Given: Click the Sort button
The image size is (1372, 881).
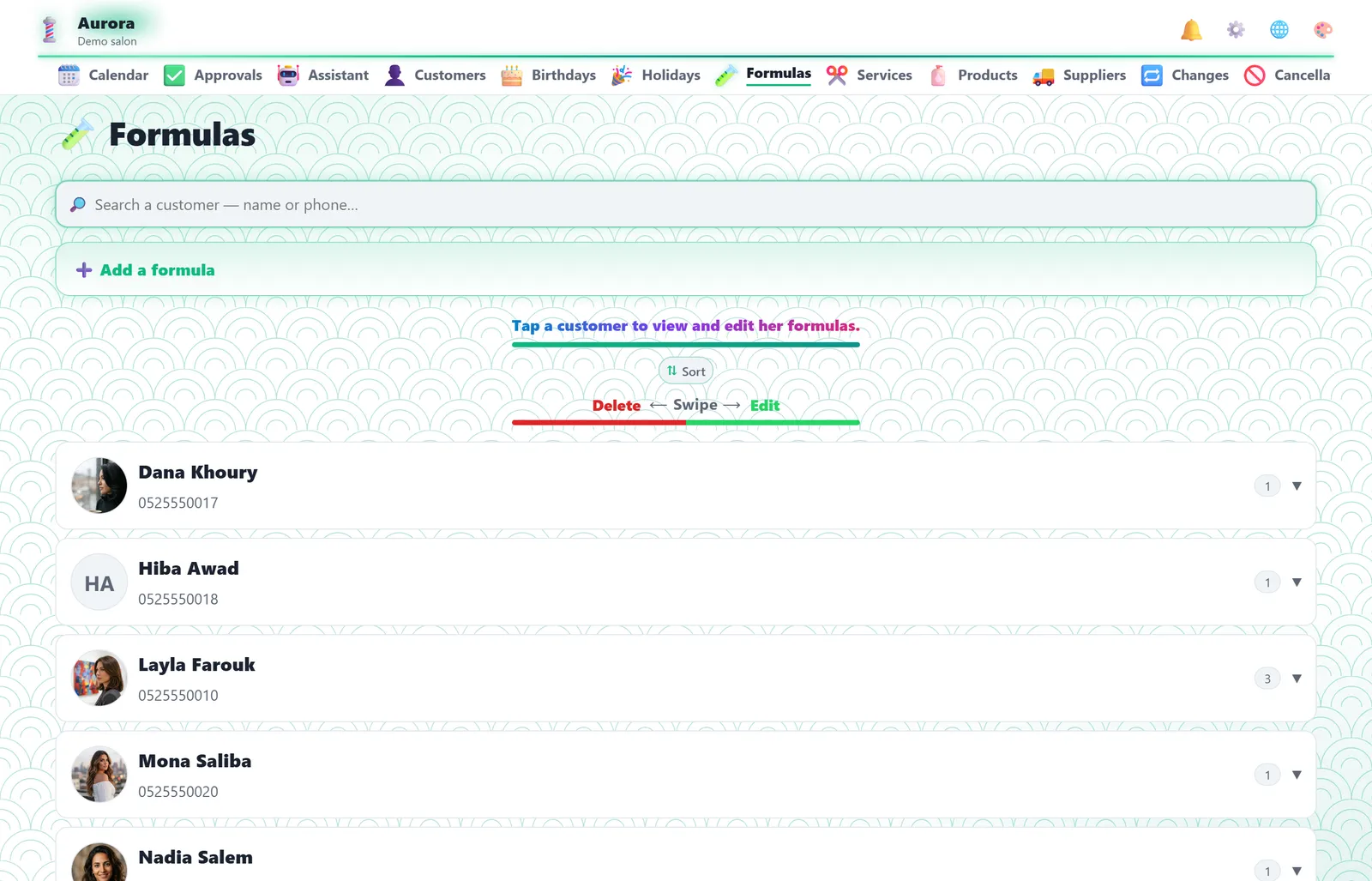Looking at the screenshot, I should click(x=686, y=371).
